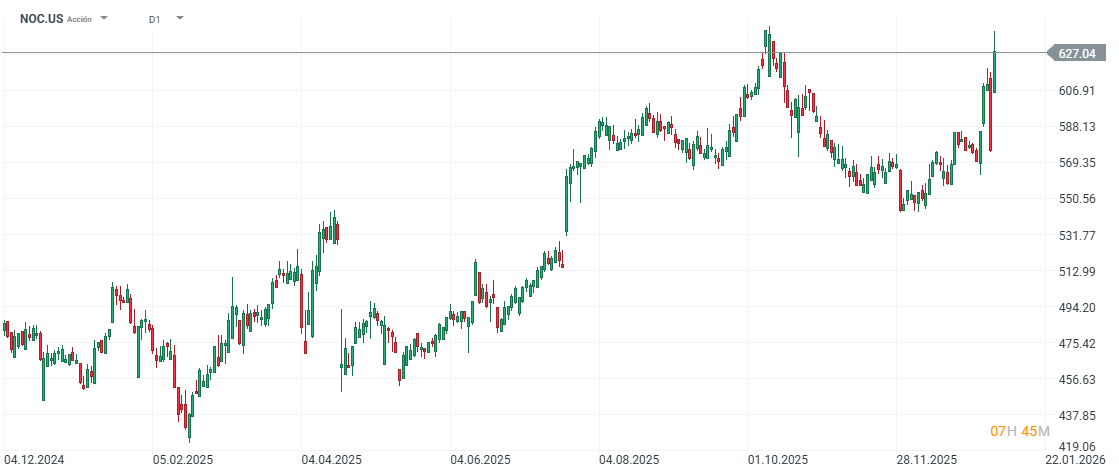This screenshot has height=476, width=1119.
Task: Click the Acción instrument type label
Action: pyautogui.click(x=79, y=19)
